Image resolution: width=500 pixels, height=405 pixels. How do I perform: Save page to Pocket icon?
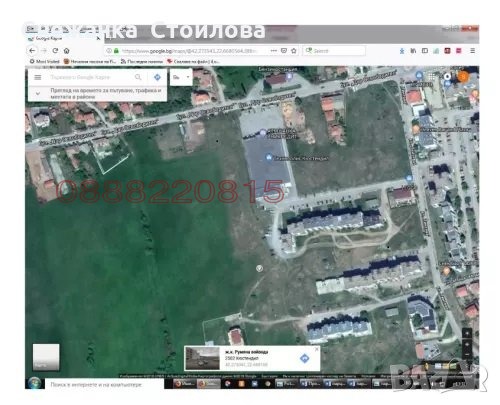284,51
